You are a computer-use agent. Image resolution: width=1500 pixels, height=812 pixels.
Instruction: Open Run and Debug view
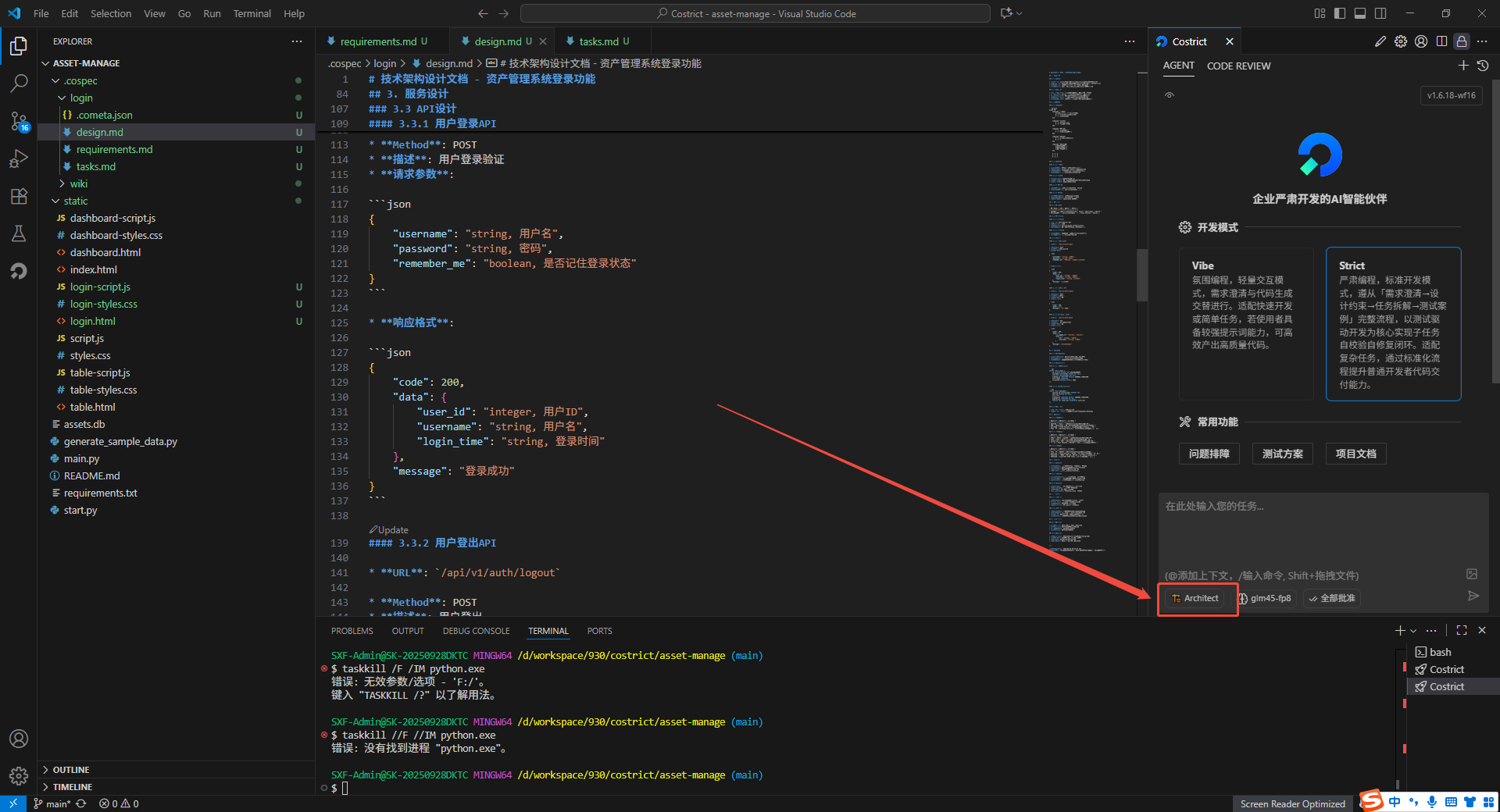(19, 158)
